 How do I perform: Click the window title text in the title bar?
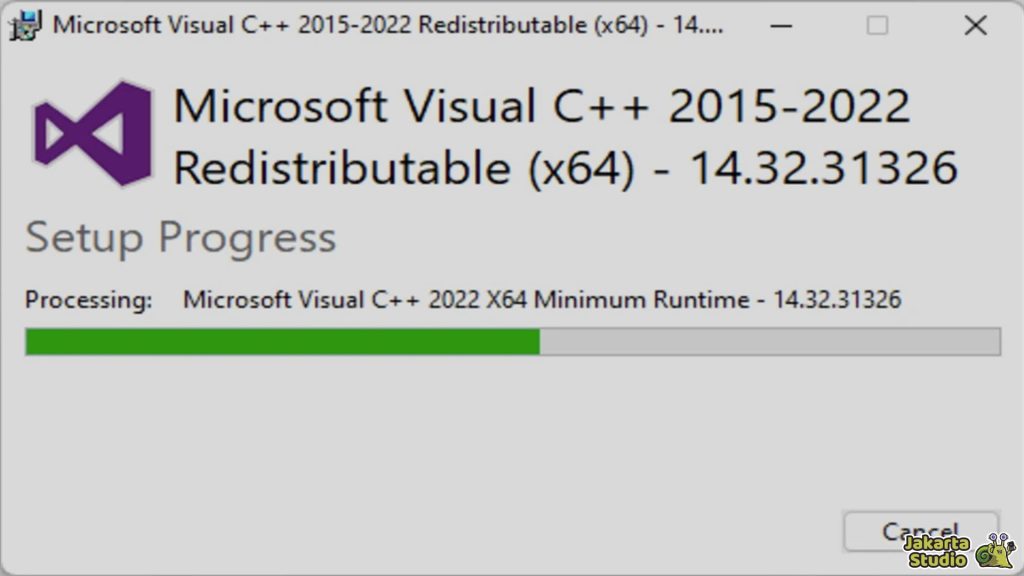[x=380, y=25]
